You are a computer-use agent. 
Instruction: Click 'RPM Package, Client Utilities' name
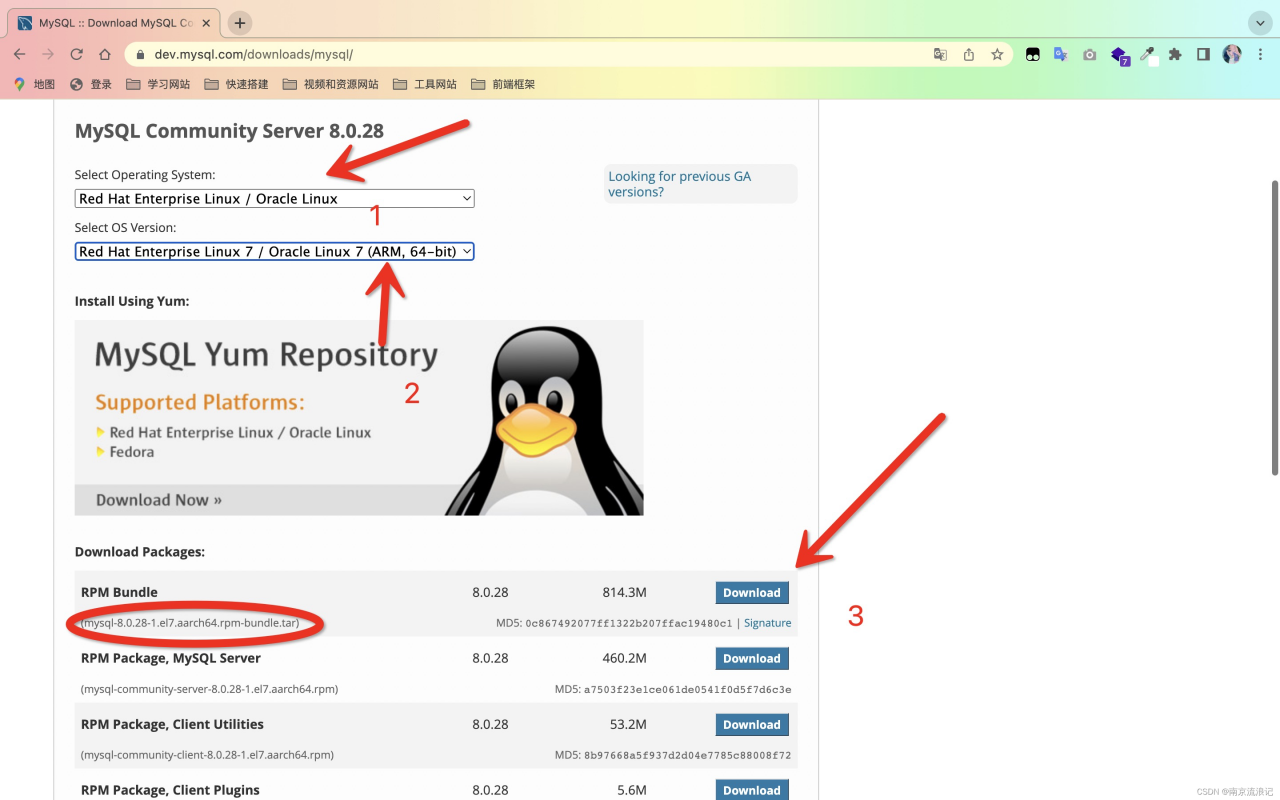coord(172,724)
